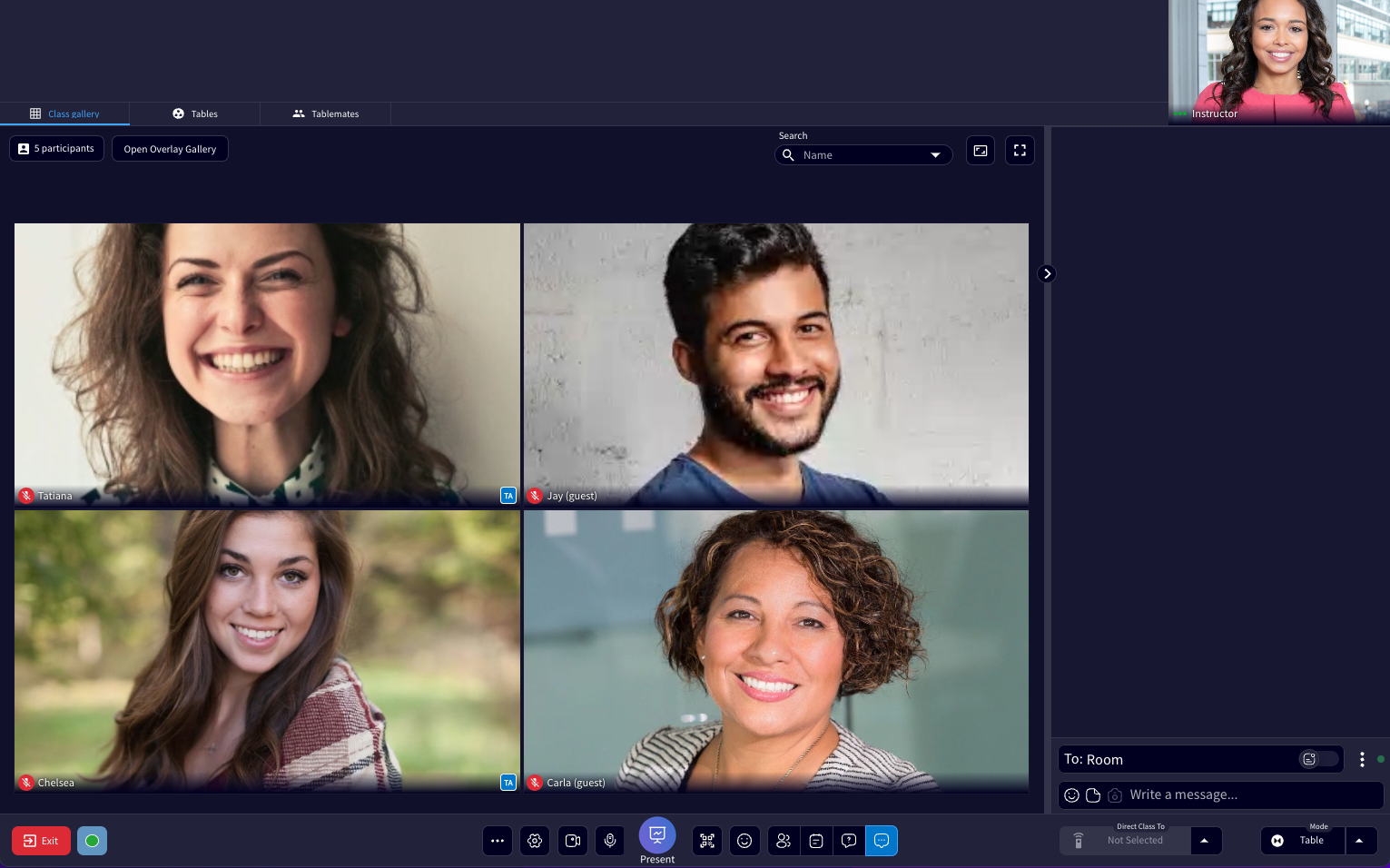Image resolution: width=1390 pixels, height=868 pixels.
Task: Click the fullscreen icon near Search
Action: tap(1020, 150)
